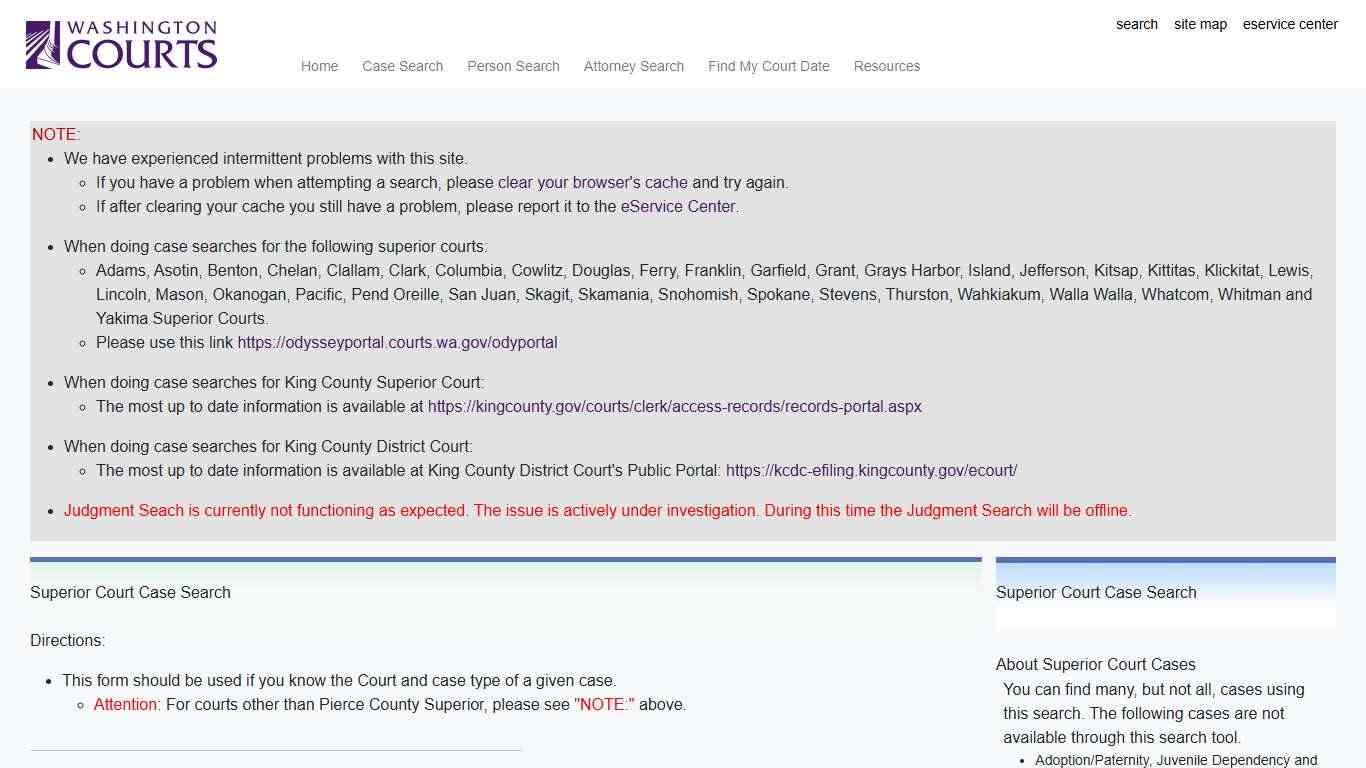Open King County District Court's Public Portal link
Screen dimensions: 1366x768
tap(871, 470)
